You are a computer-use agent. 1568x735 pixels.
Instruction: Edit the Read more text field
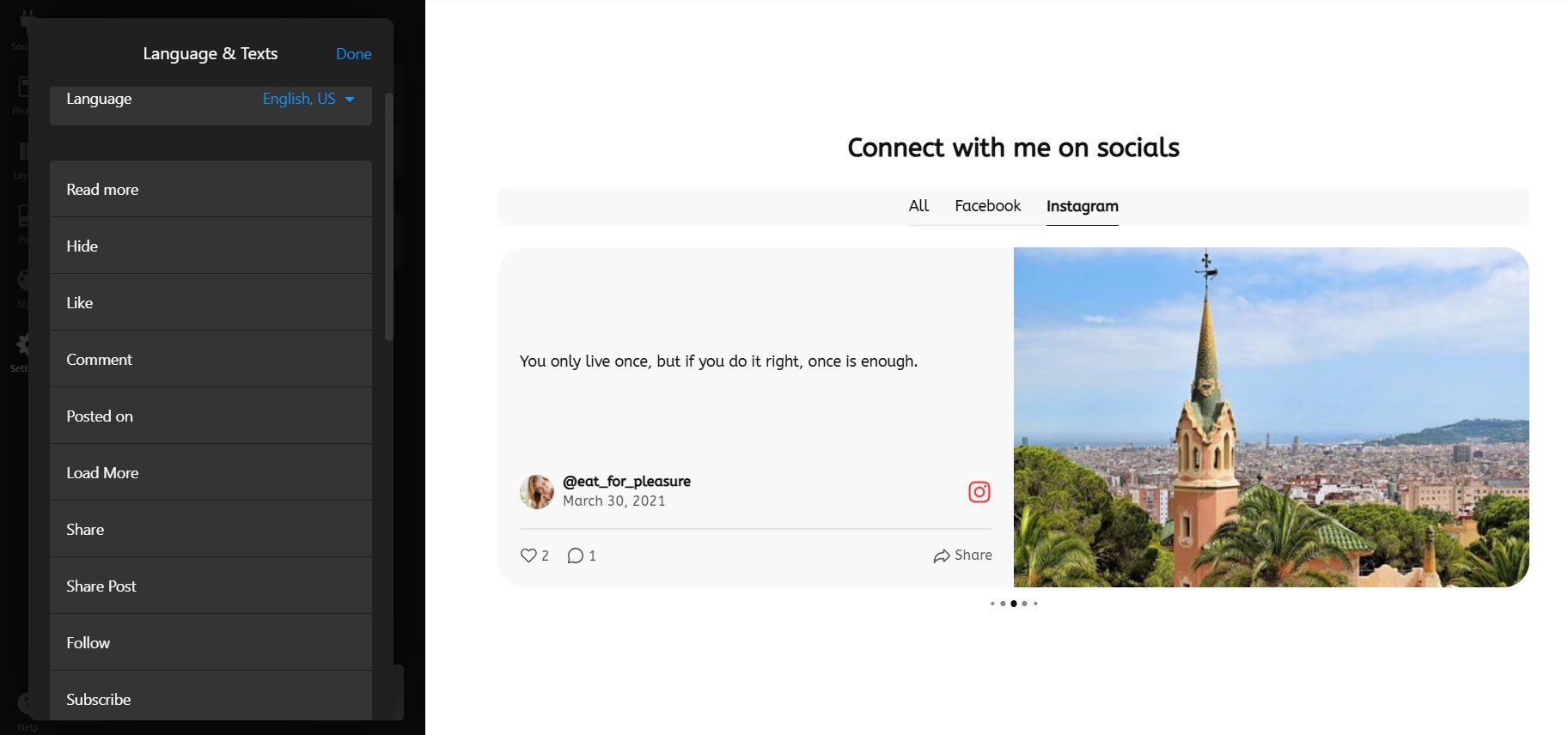tap(210, 189)
